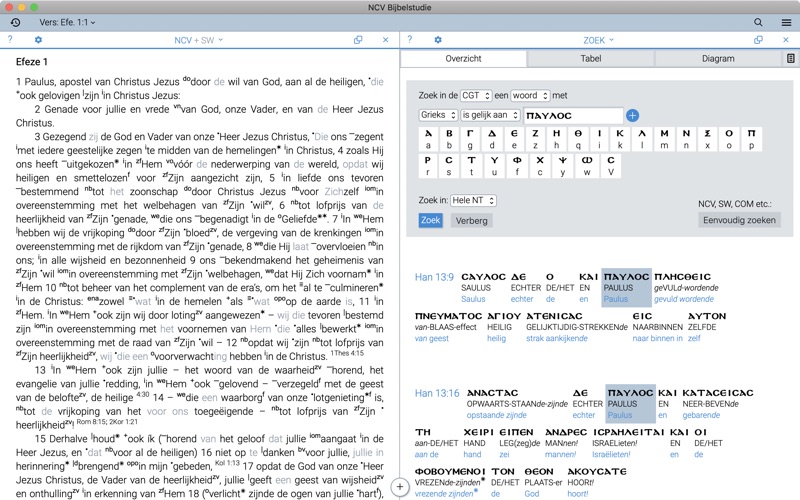
Task: Open settings gear in NCV + SW panel
Action: 38,40
